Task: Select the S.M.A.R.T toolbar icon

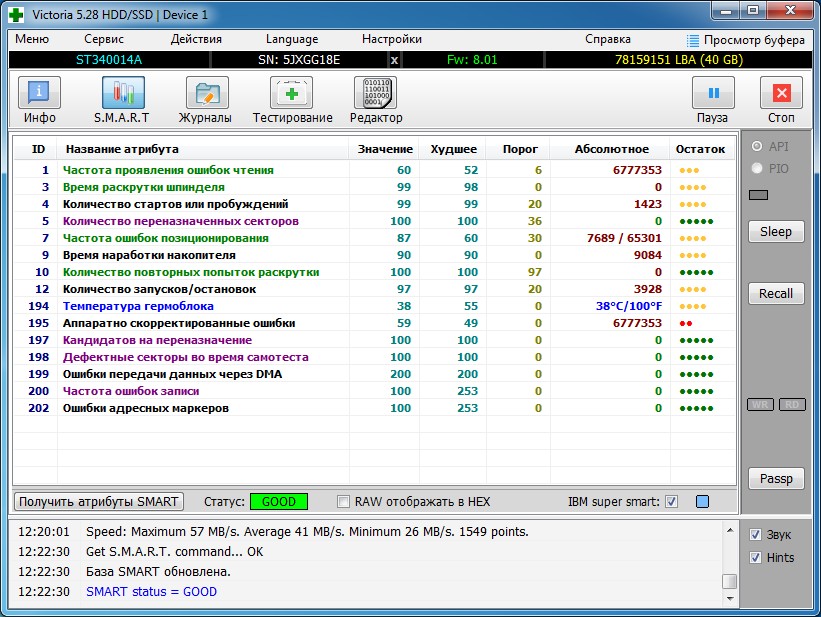Action: [x=123, y=93]
